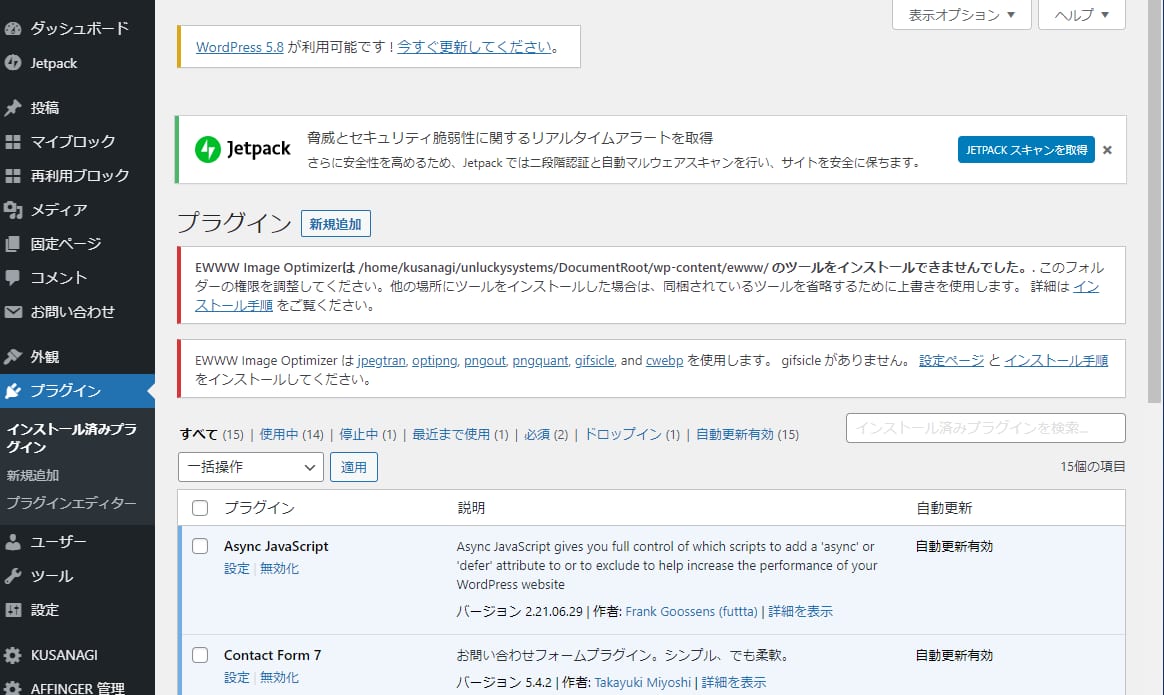Filter plugins by 停止中 (1)
The image size is (1164, 695).
(x=367, y=434)
